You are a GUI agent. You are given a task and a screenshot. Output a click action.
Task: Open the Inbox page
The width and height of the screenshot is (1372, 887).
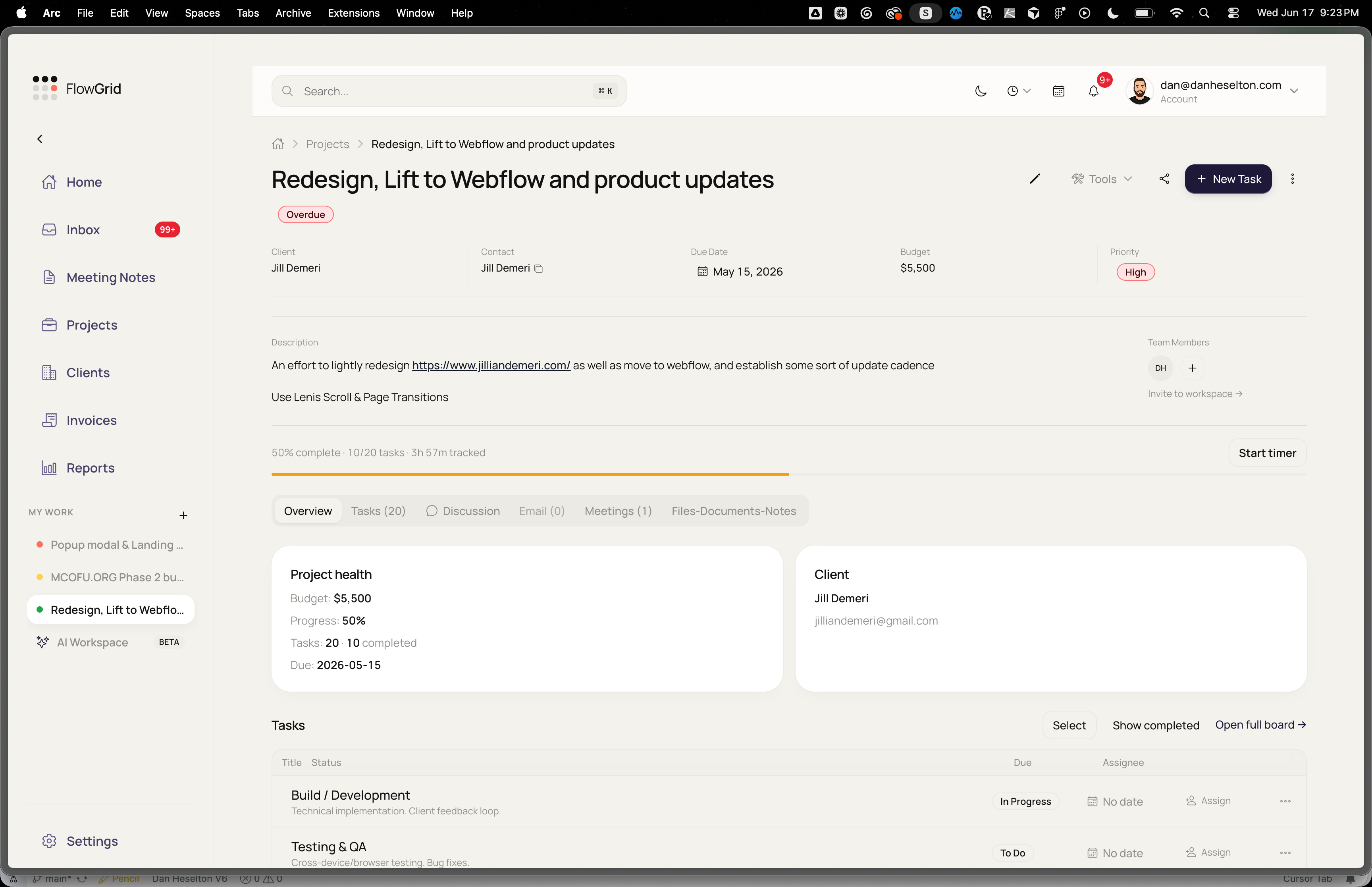point(83,230)
